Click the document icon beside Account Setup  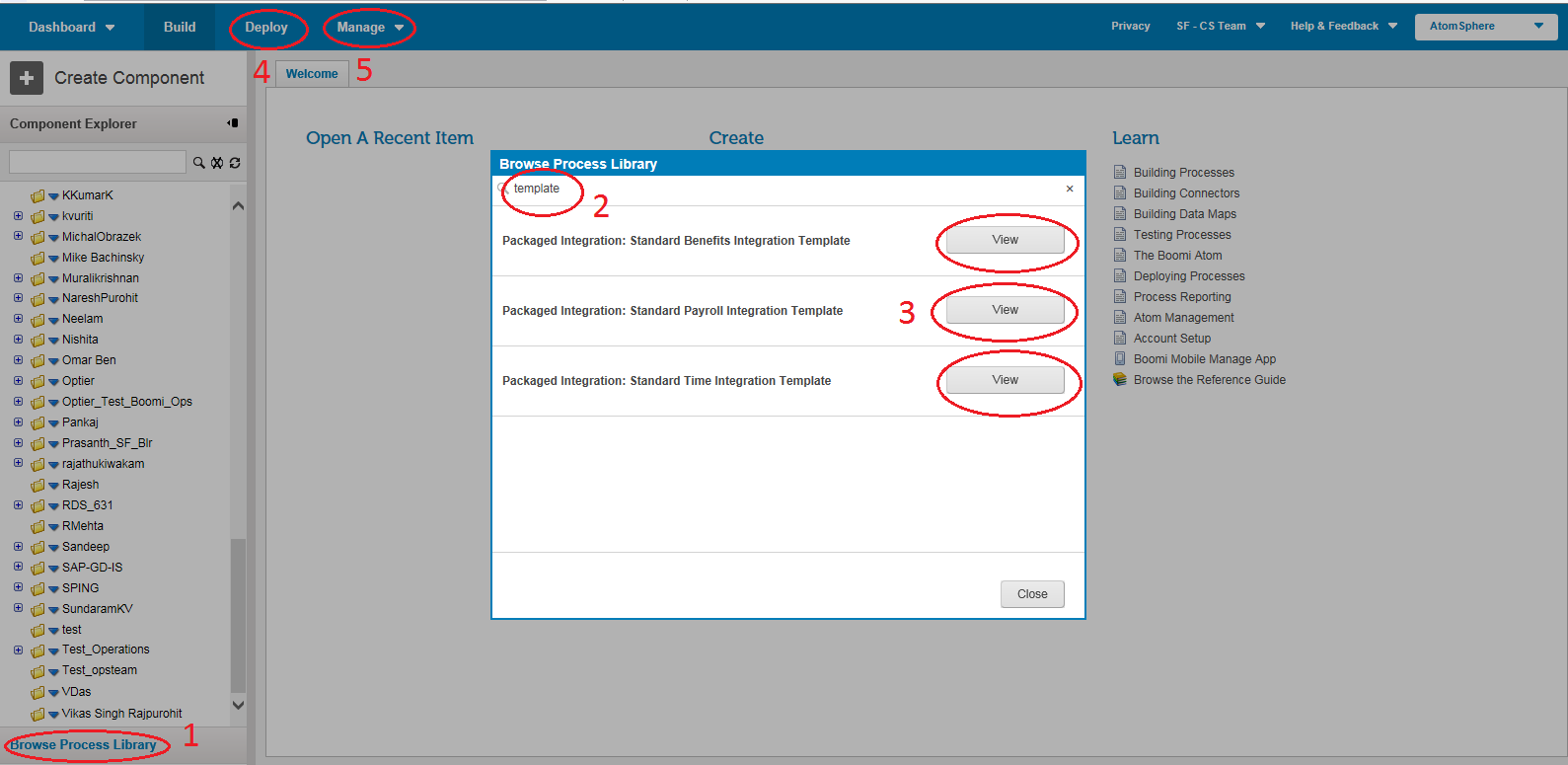coord(1120,338)
